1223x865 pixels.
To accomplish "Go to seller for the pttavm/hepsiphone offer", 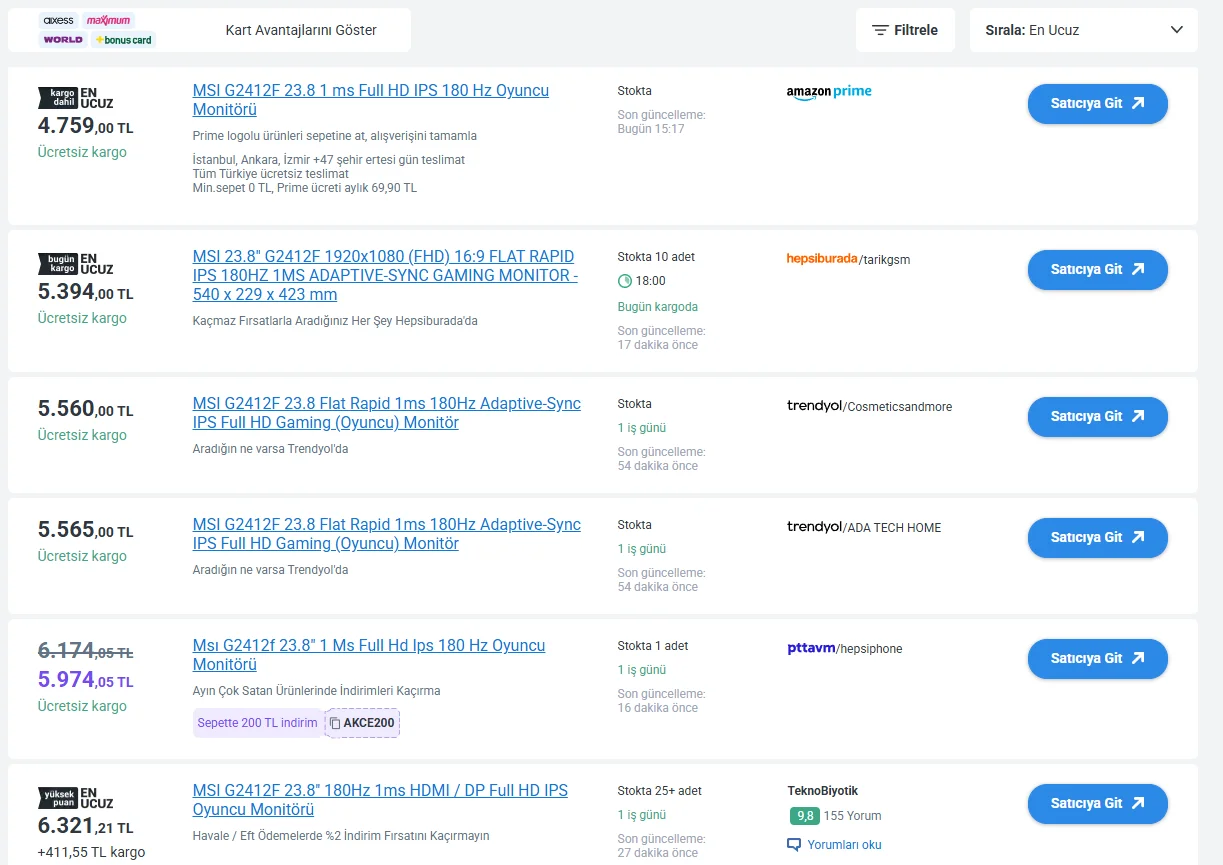I will tap(1097, 658).
